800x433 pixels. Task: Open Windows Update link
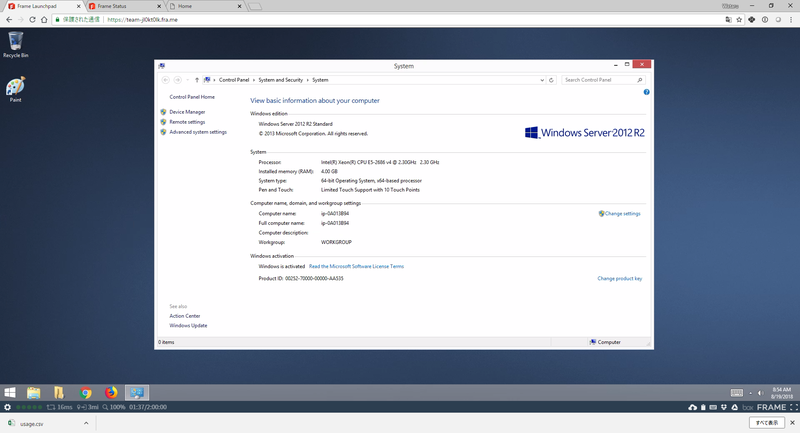[188, 325]
